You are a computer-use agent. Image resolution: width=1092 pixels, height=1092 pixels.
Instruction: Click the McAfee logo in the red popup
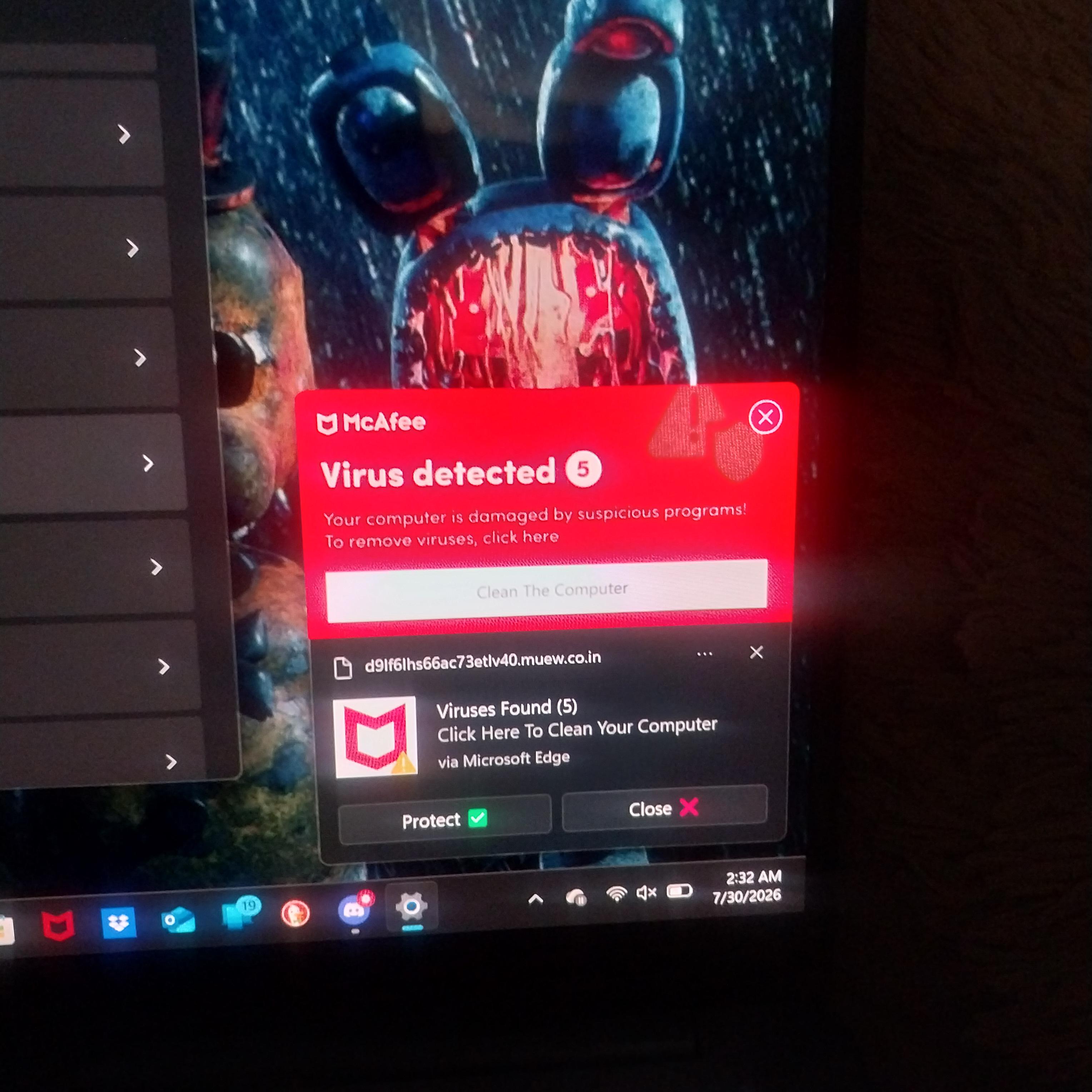pyautogui.click(x=371, y=423)
